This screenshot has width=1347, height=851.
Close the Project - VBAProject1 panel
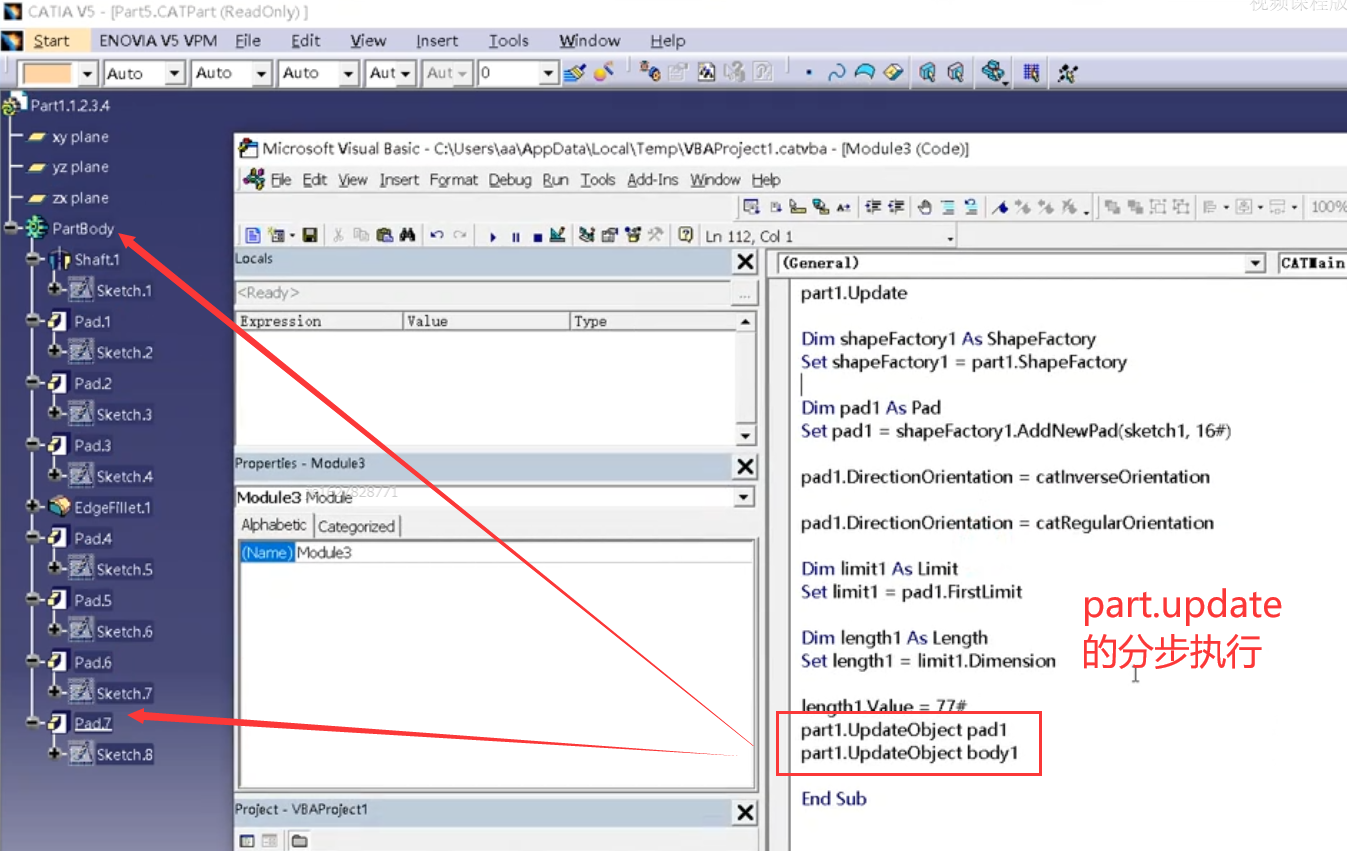[x=745, y=813]
